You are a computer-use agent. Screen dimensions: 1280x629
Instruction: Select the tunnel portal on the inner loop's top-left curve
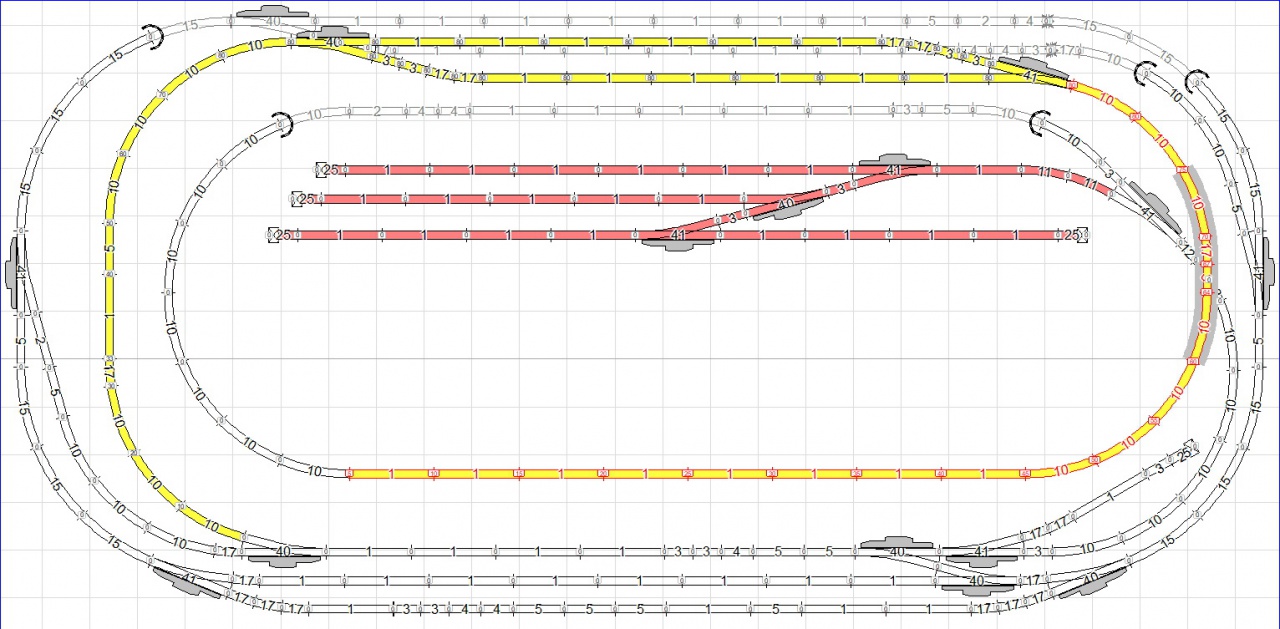point(284,123)
